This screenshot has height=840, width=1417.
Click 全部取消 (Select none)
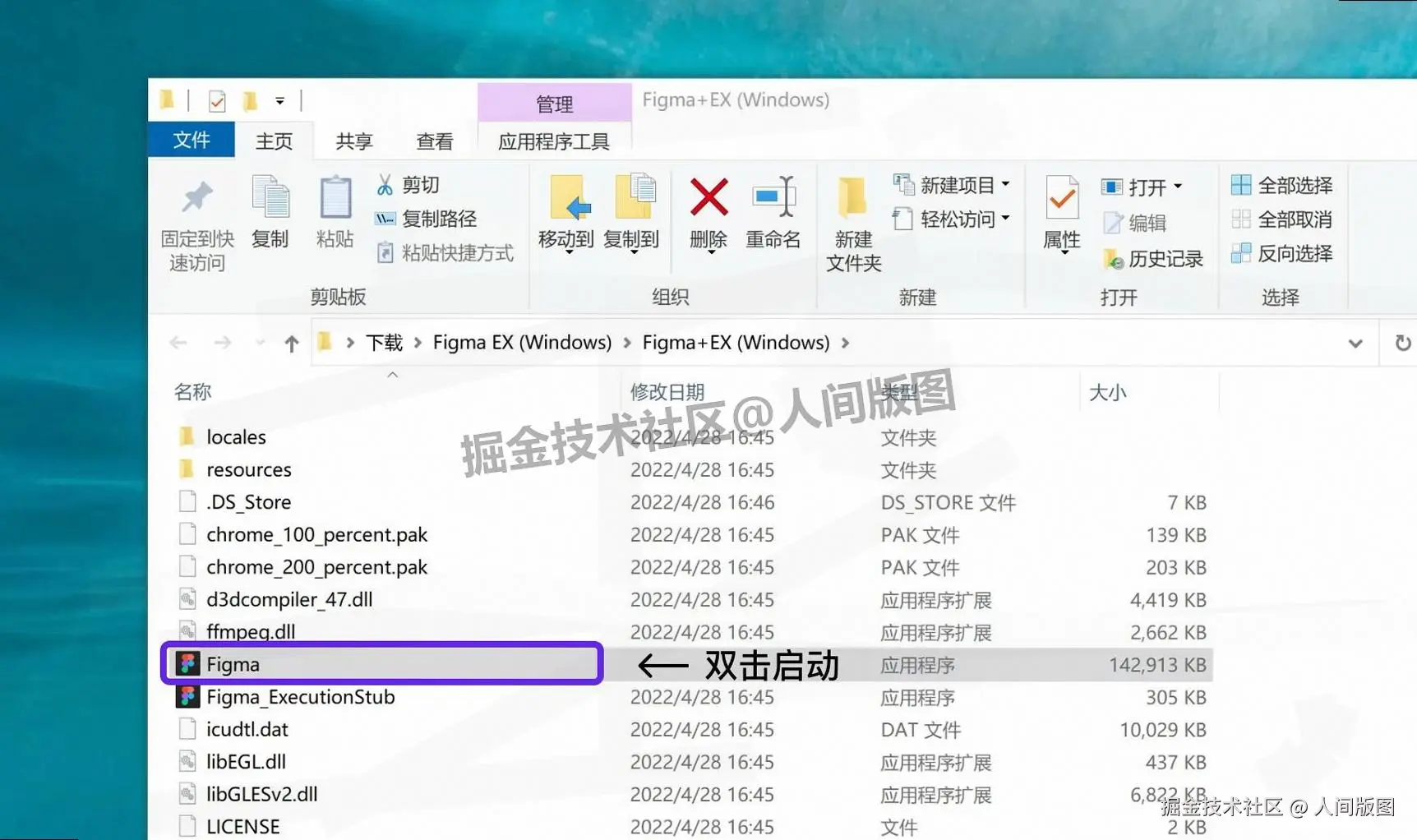point(1282,219)
